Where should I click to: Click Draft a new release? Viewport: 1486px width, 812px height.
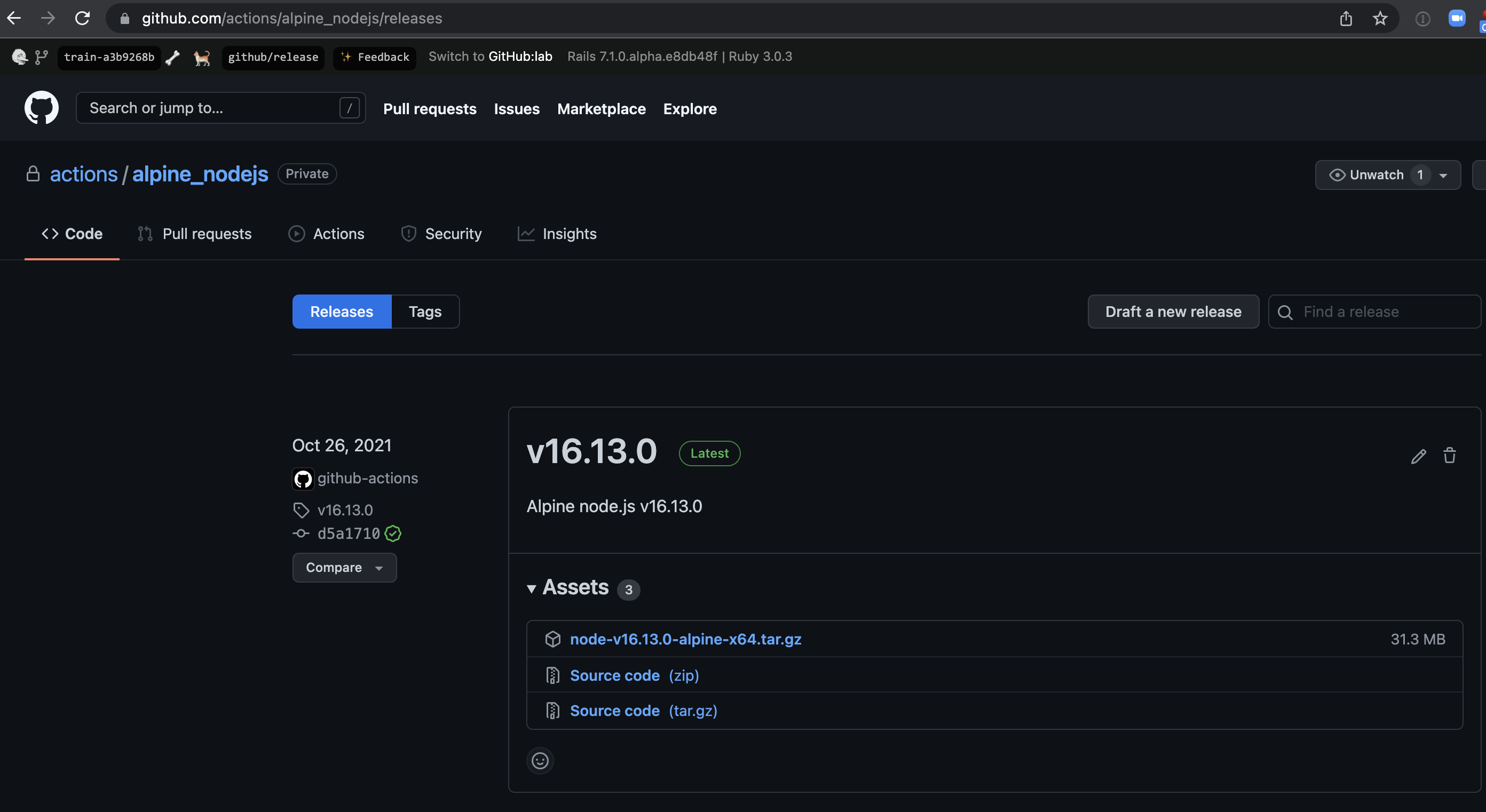point(1173,312)
